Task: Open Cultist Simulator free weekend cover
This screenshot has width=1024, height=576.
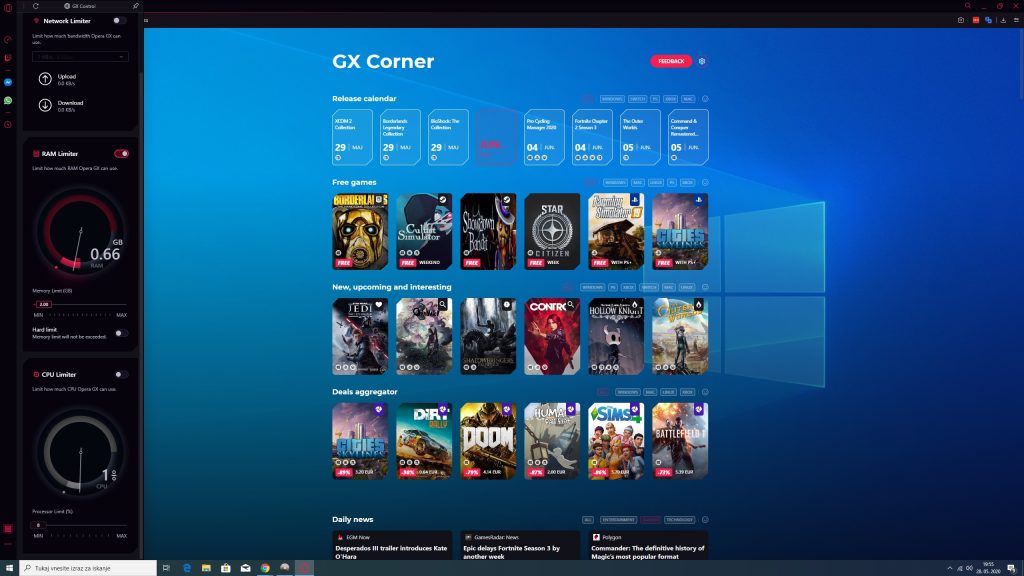Action: 424,231
